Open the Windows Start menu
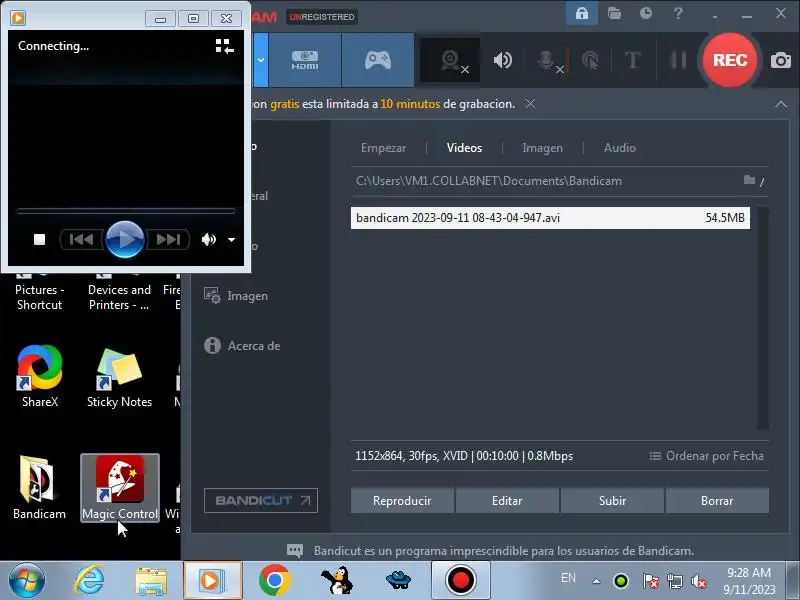The width and height of the screenshot is (800, 600). point(27,581)
